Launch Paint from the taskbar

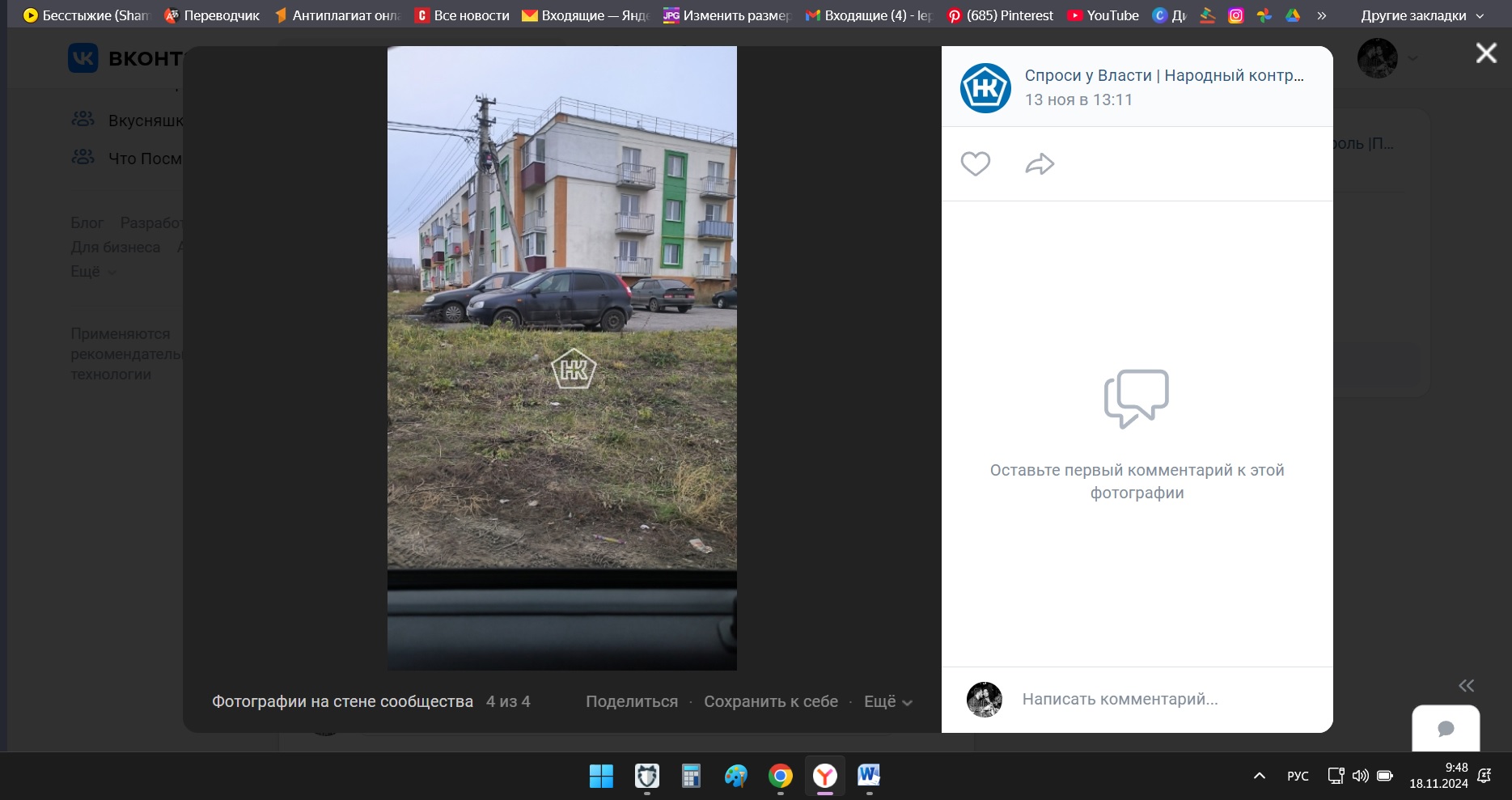click(735, 777)
